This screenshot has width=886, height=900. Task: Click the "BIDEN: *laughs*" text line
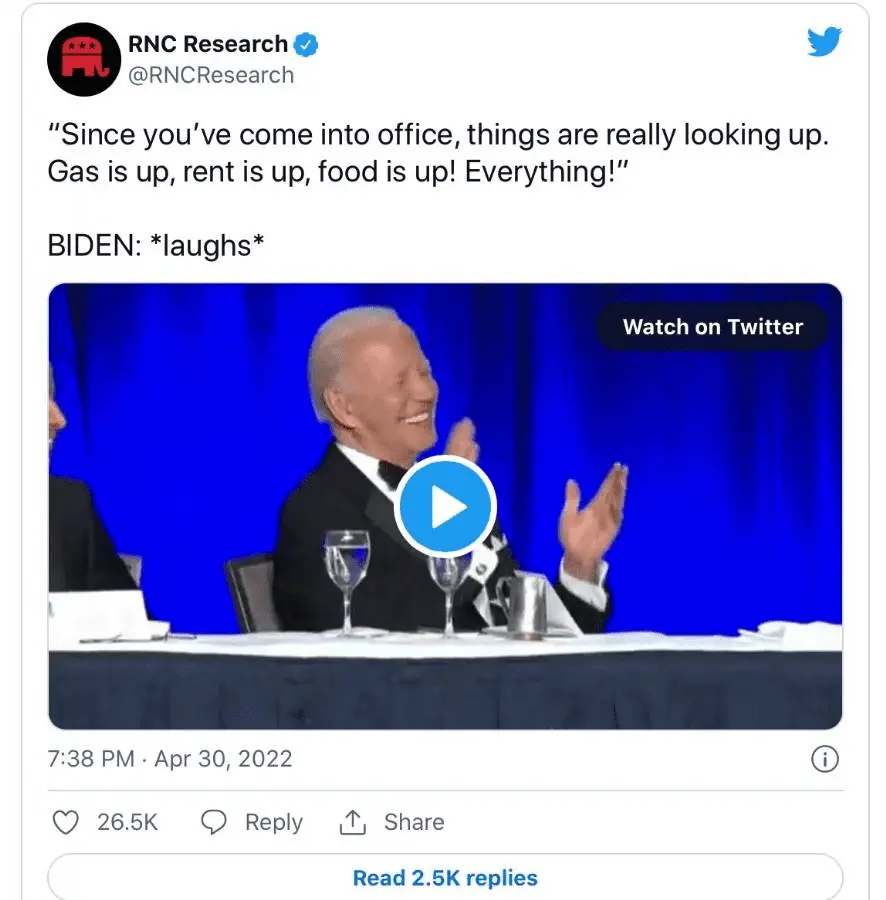point(156,245)
